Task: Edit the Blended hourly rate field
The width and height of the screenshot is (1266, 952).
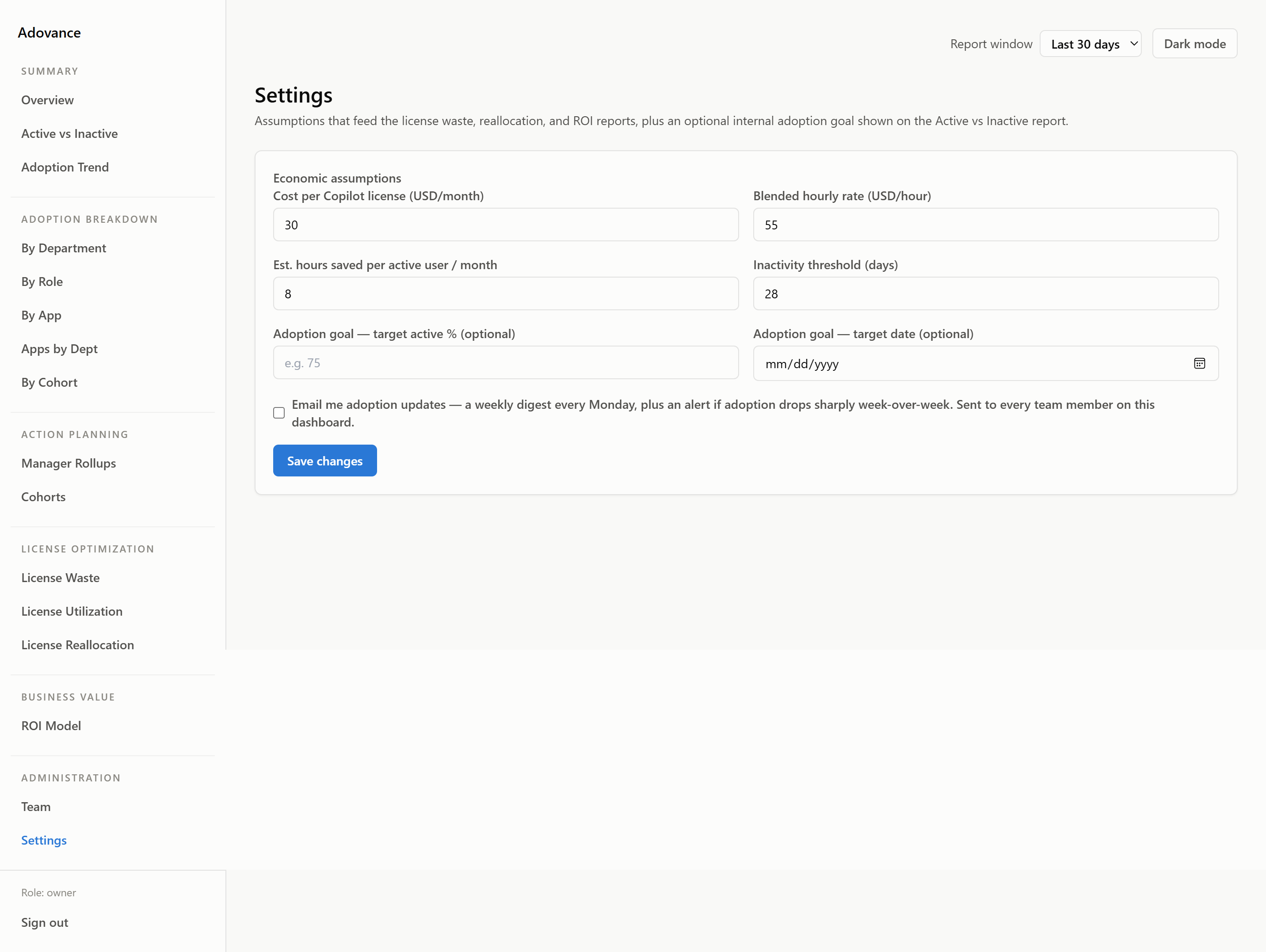Action: tap(986, 225)
